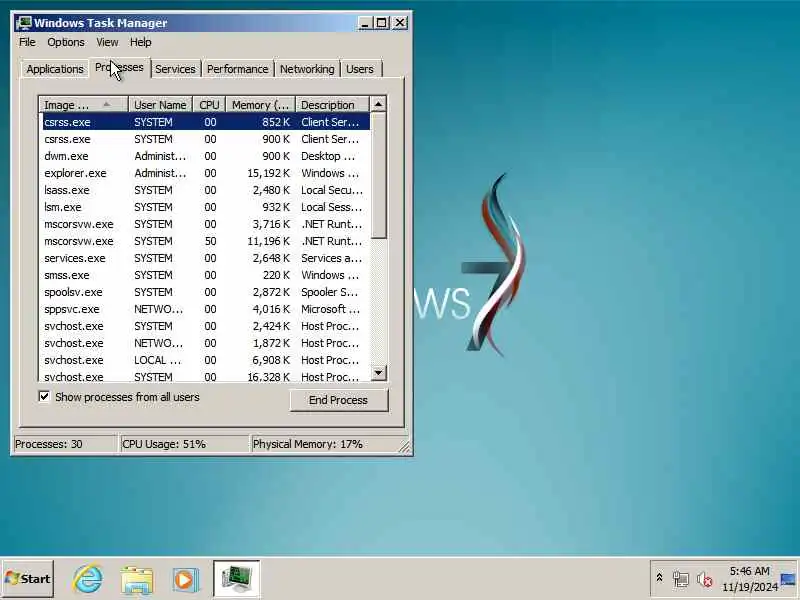
Task: Click the network status tray icon
Action: [x=681, y=579]
